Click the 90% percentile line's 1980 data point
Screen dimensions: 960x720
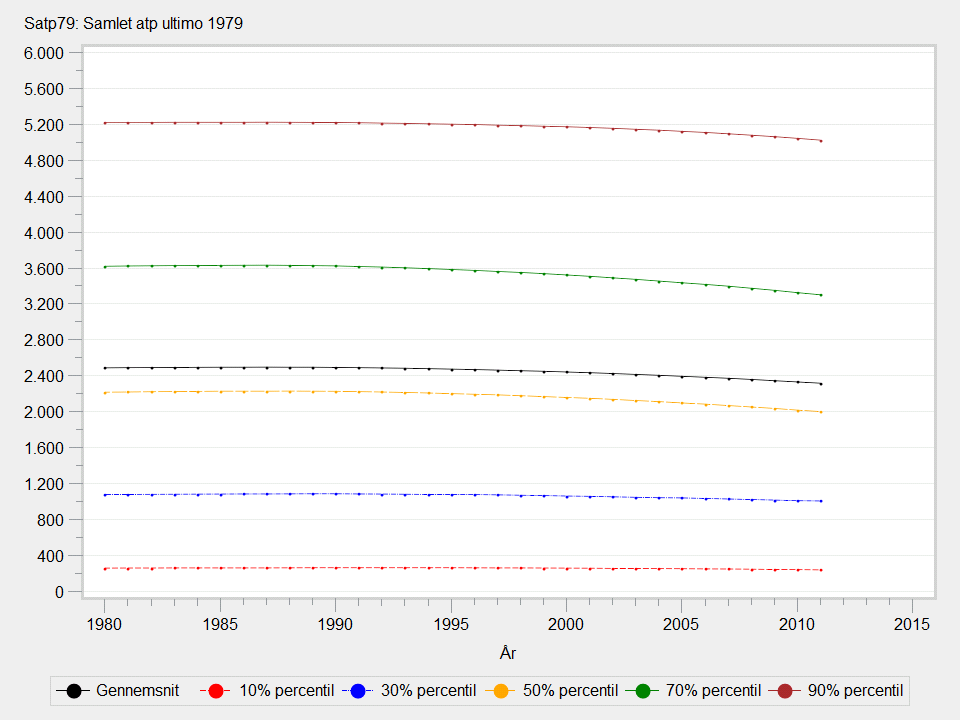click(104, 123)
